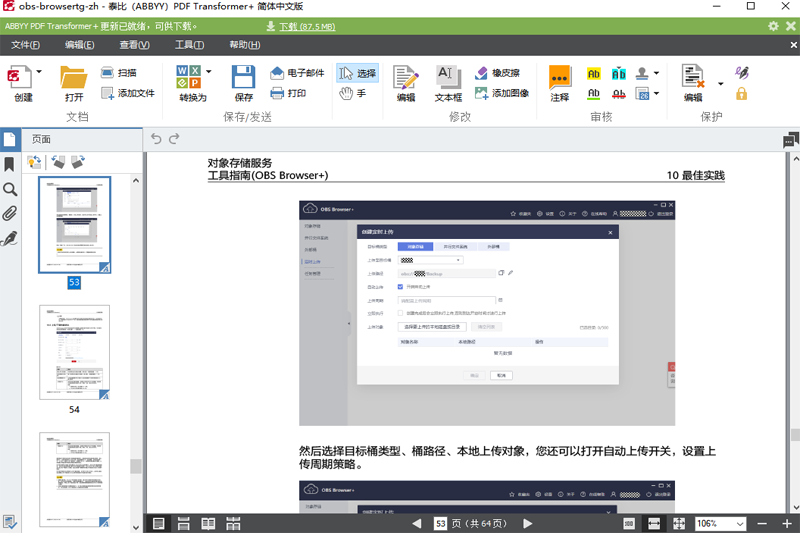Click the Create (创建) document icon
The height and width of the screenshot is (533, 800).
click(19, 77)
